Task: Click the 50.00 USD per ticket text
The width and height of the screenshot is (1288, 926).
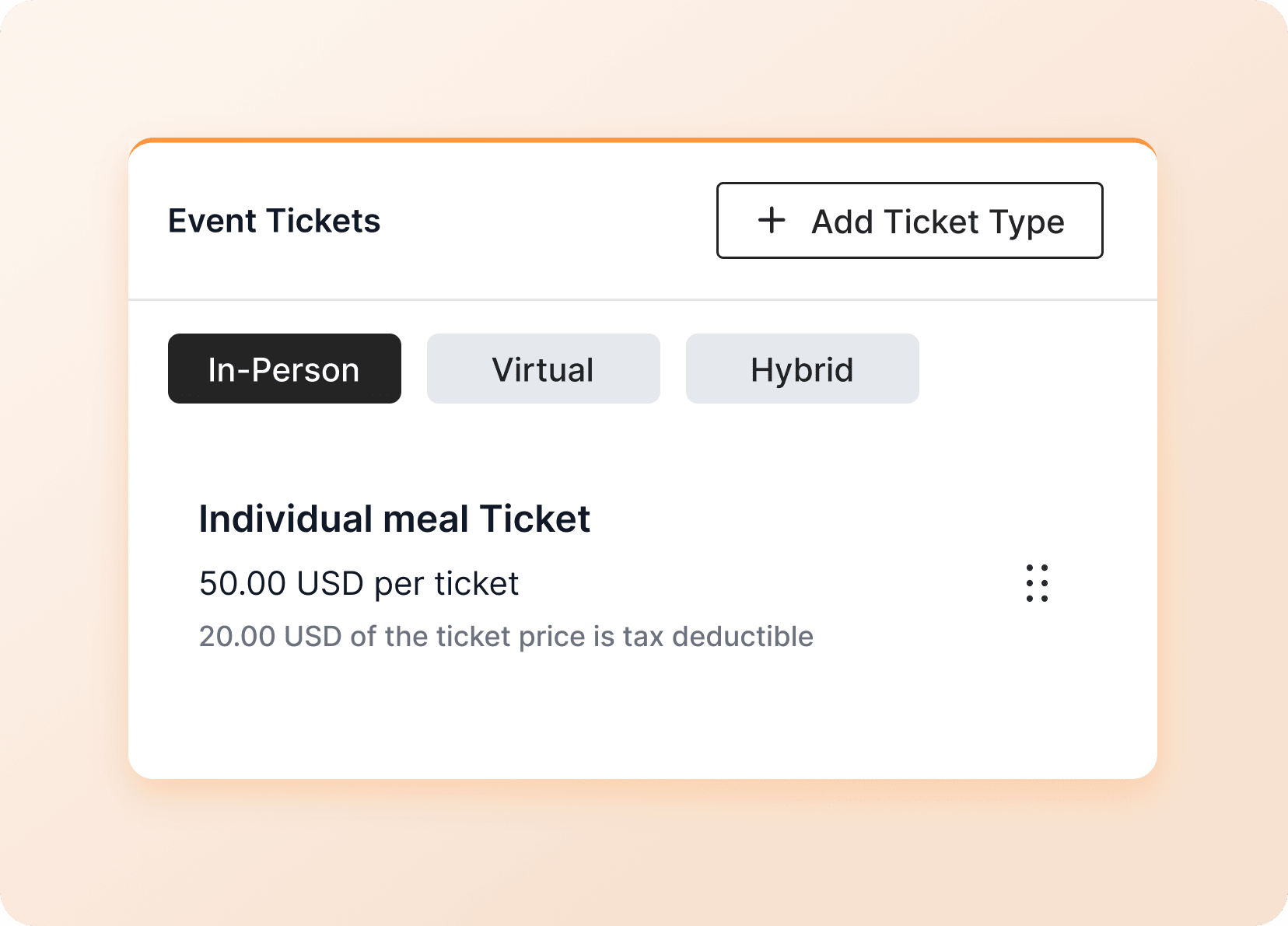Action: [359, 583]
